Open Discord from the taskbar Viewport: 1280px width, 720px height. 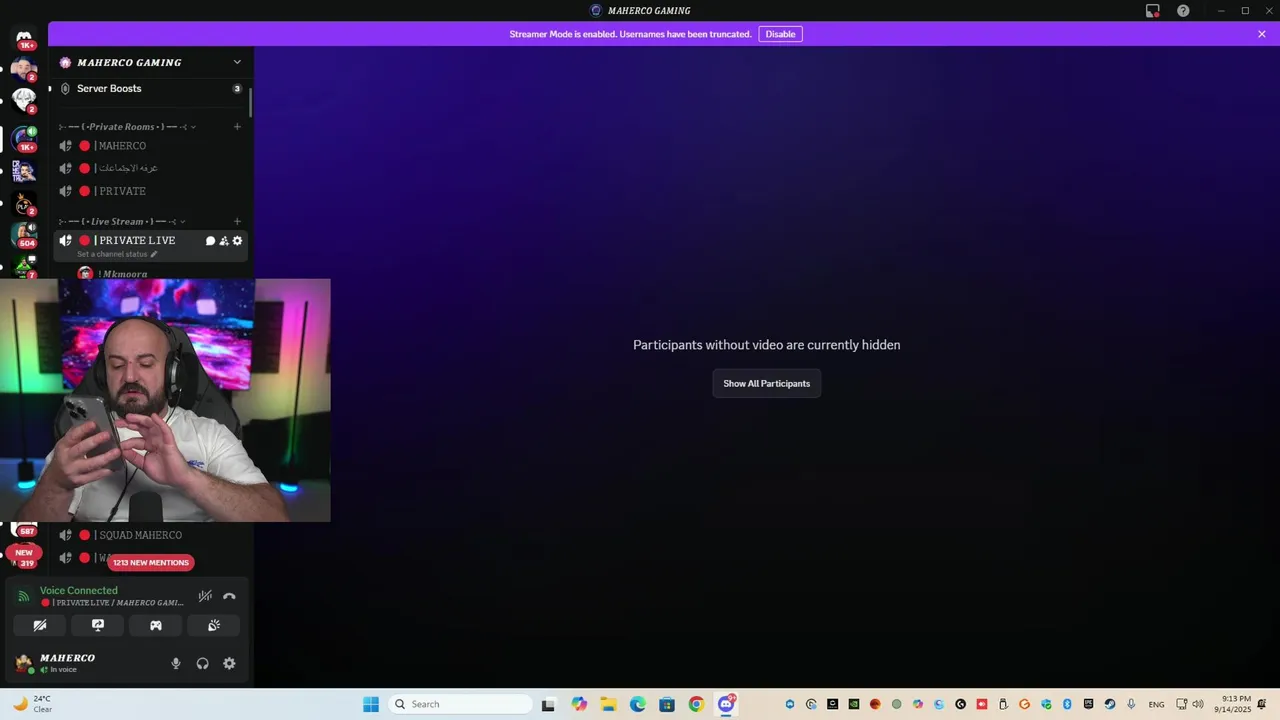click(x=726, y=704)
